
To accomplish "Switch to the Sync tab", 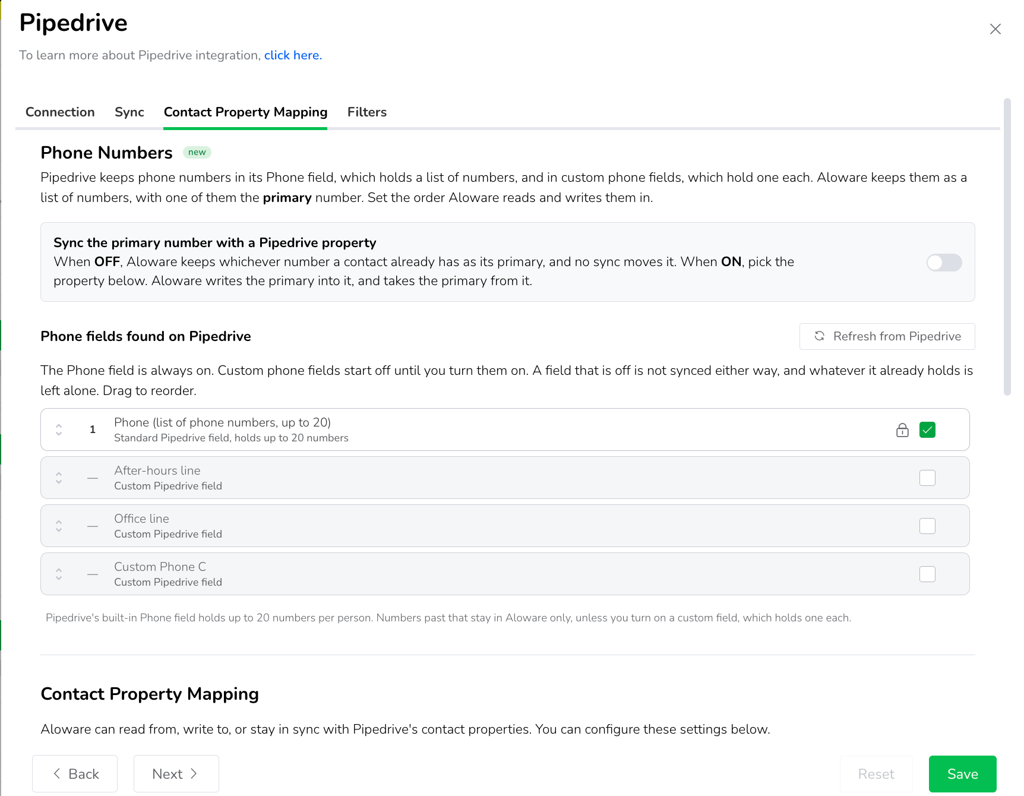I will (129, 112).
